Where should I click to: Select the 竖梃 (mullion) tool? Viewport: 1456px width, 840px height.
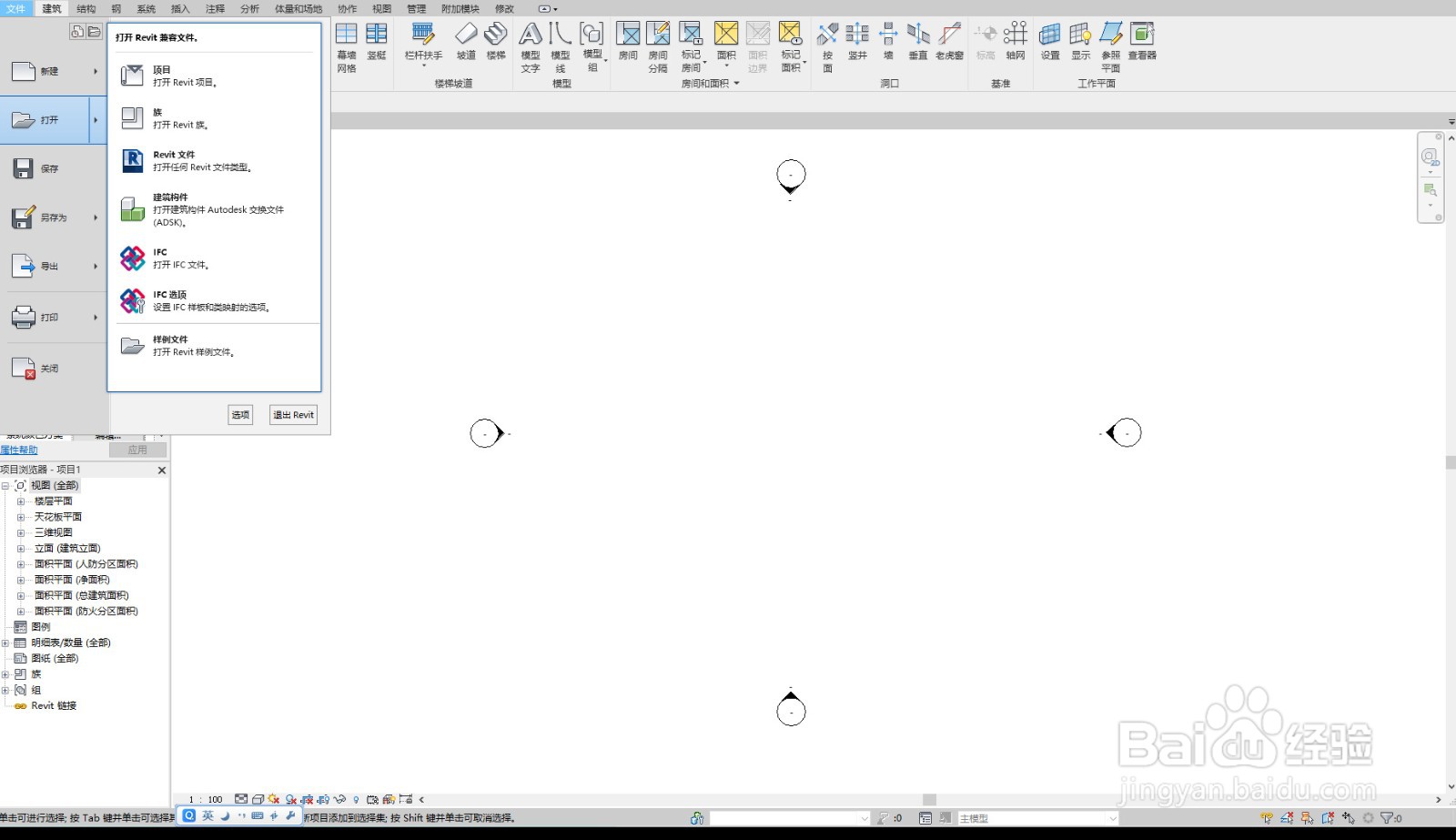coord(377,42)
